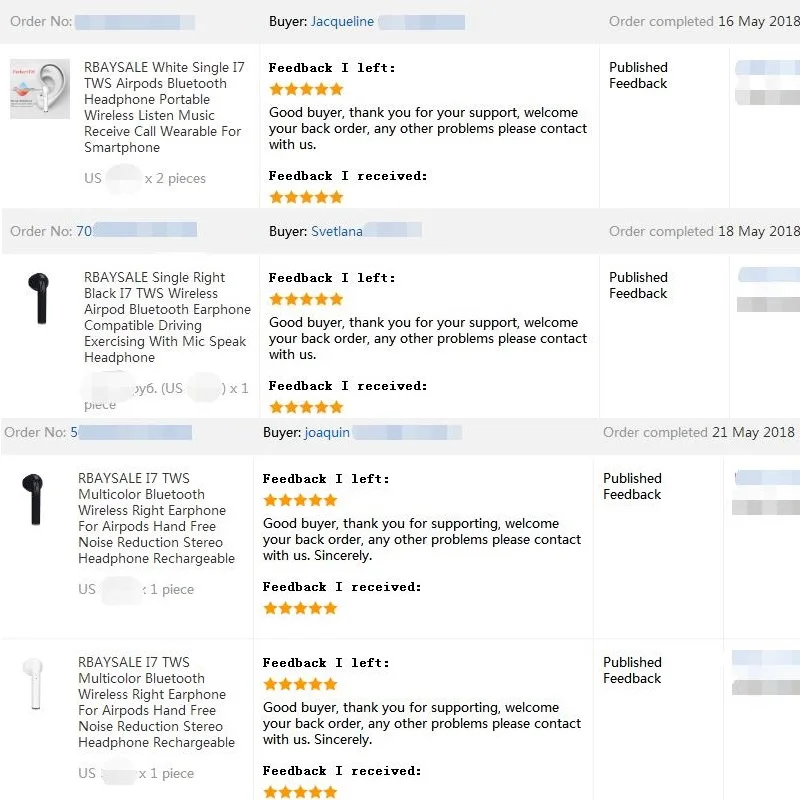Click the white single I7 earphone thumbnail

[x=40, y=89]
